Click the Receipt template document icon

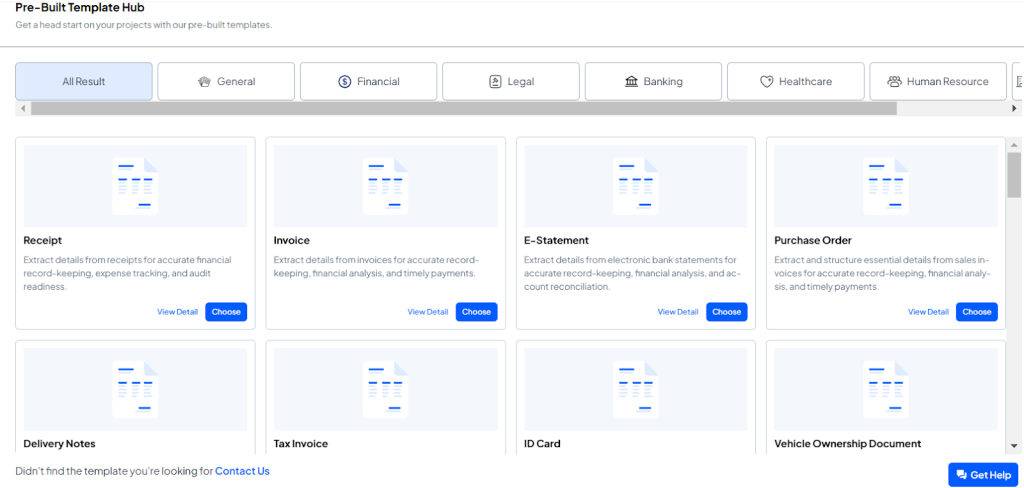click(135, 186)
